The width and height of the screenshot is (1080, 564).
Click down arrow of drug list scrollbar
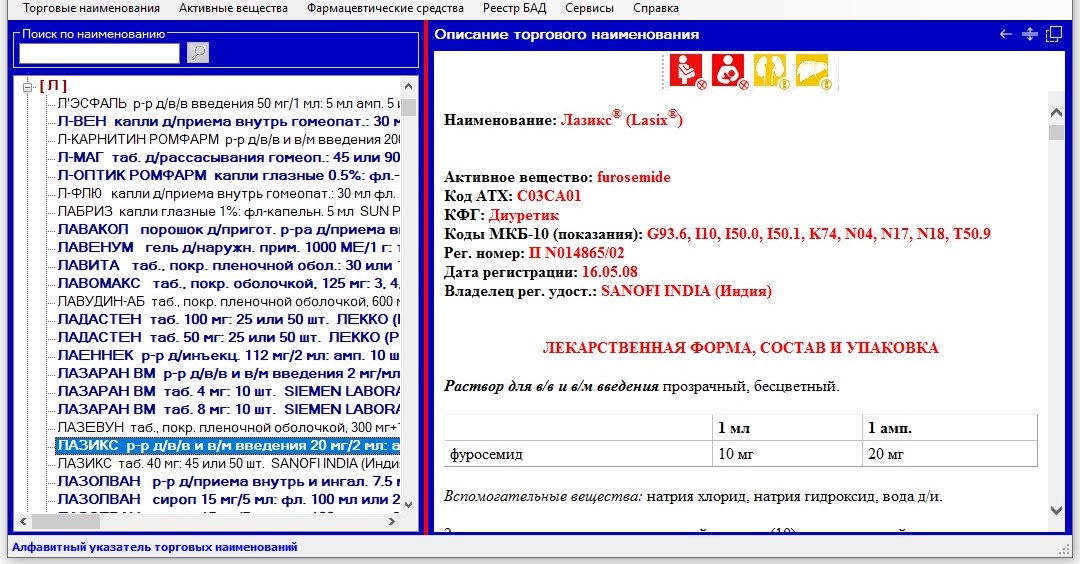point(408,505)
